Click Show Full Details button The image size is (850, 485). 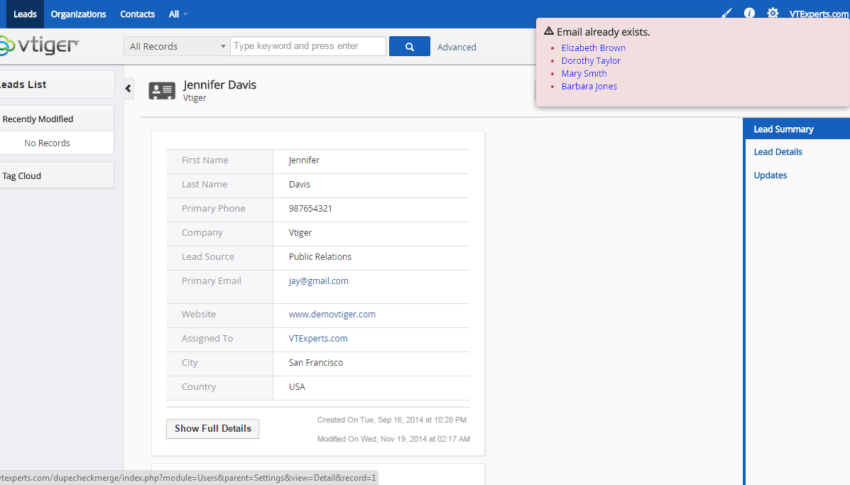point(212,429)
